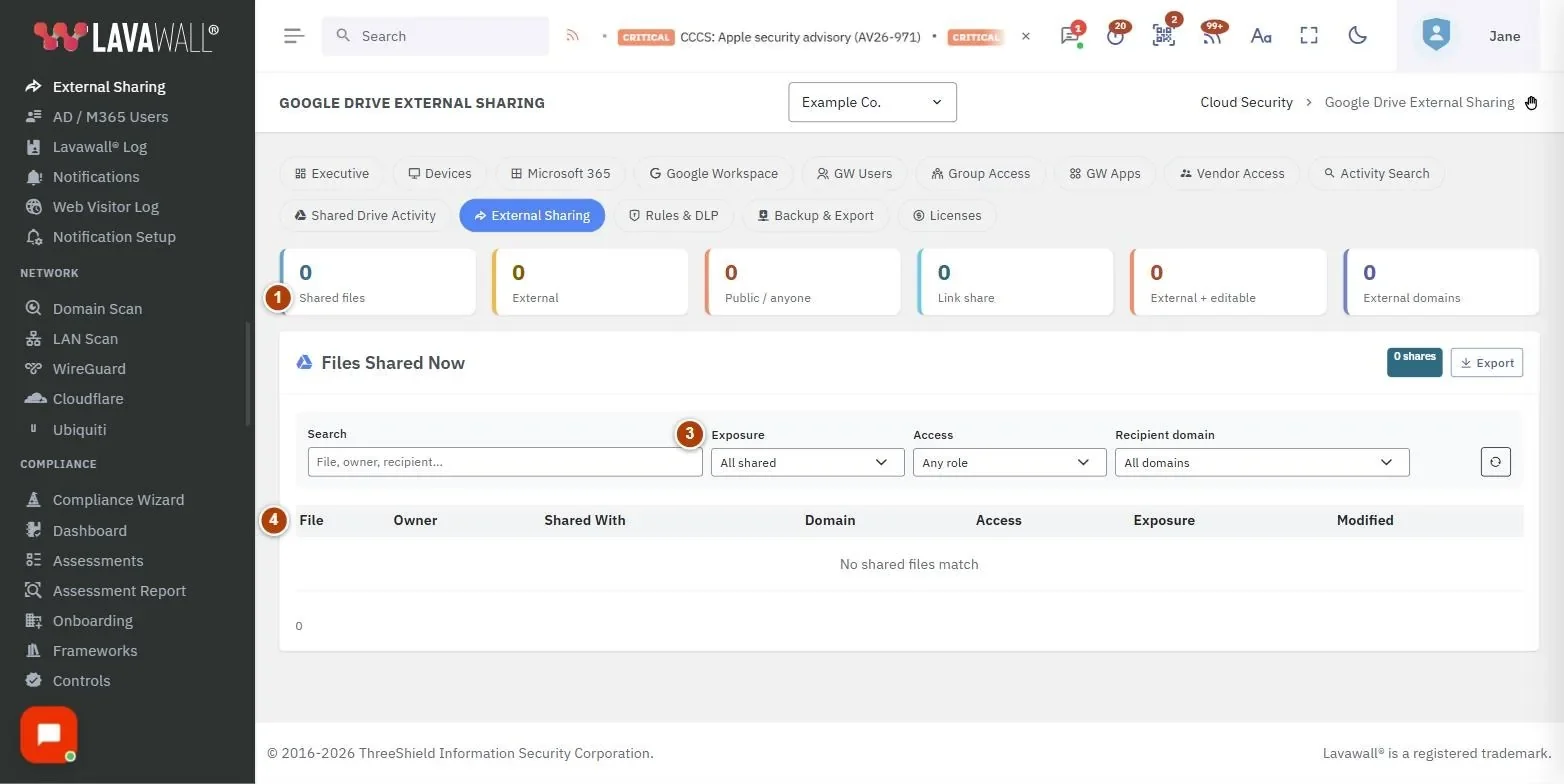The height and width of the screenshot is (784, 1564).
Task: Switch to the Microsoft 365 tab
Action: 560,173
